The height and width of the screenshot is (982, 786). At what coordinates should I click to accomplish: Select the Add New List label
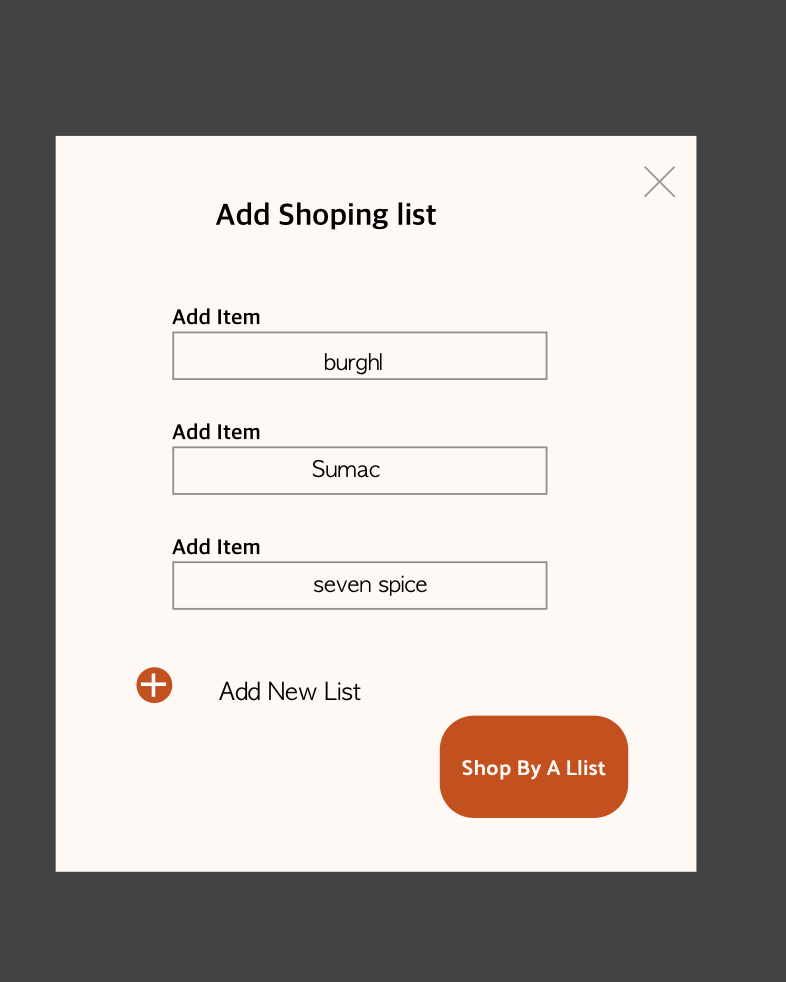pos(289,691)
